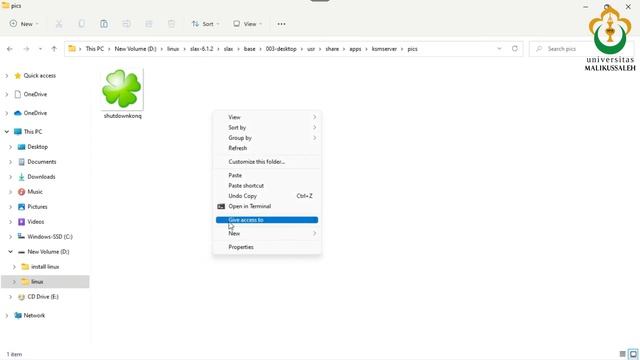
Task: Click the Delete trash icon
Action: pyautogui.click(x=171, y=24)
